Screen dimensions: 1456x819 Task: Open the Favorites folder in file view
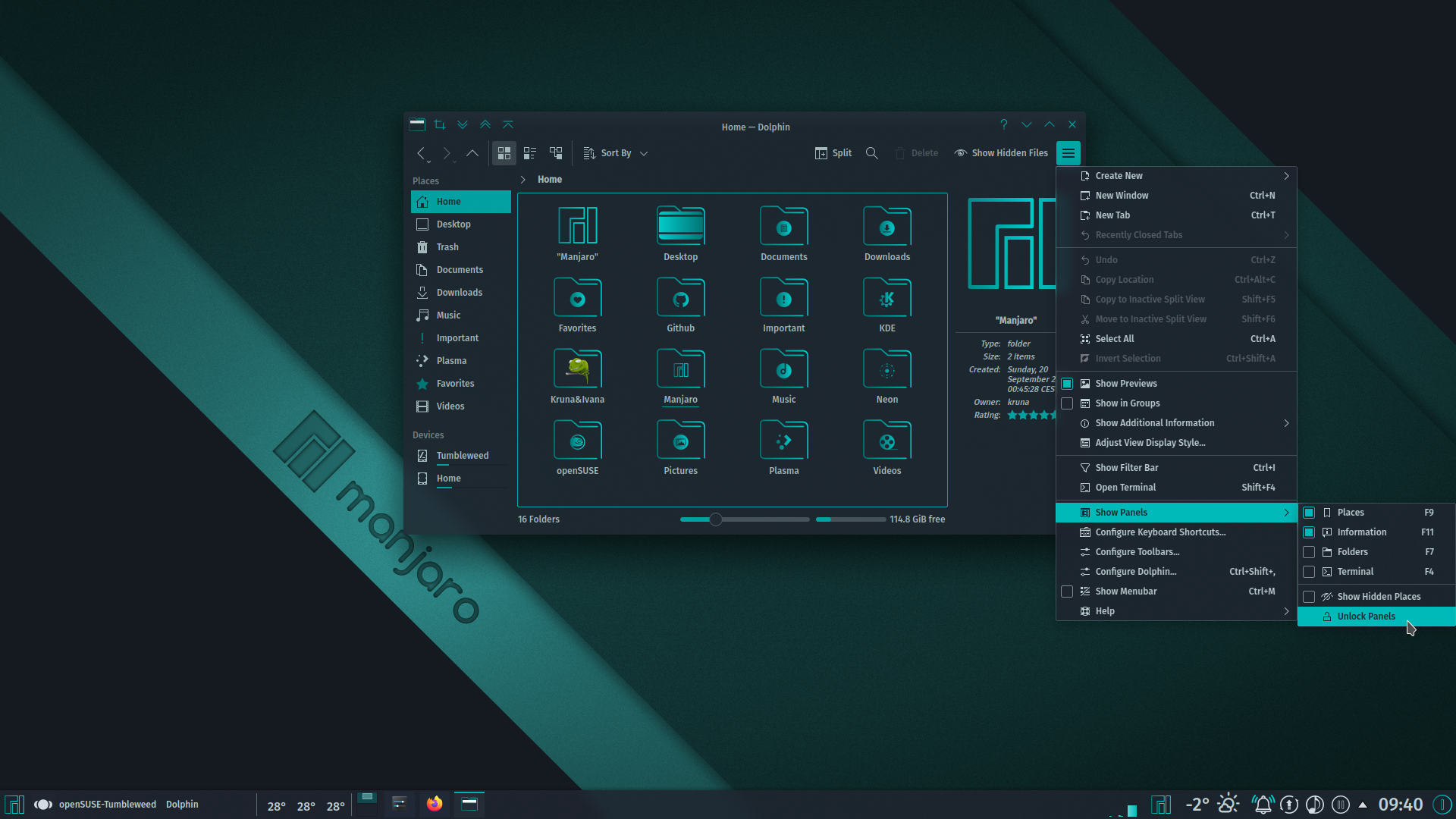[x=578, y=305]
